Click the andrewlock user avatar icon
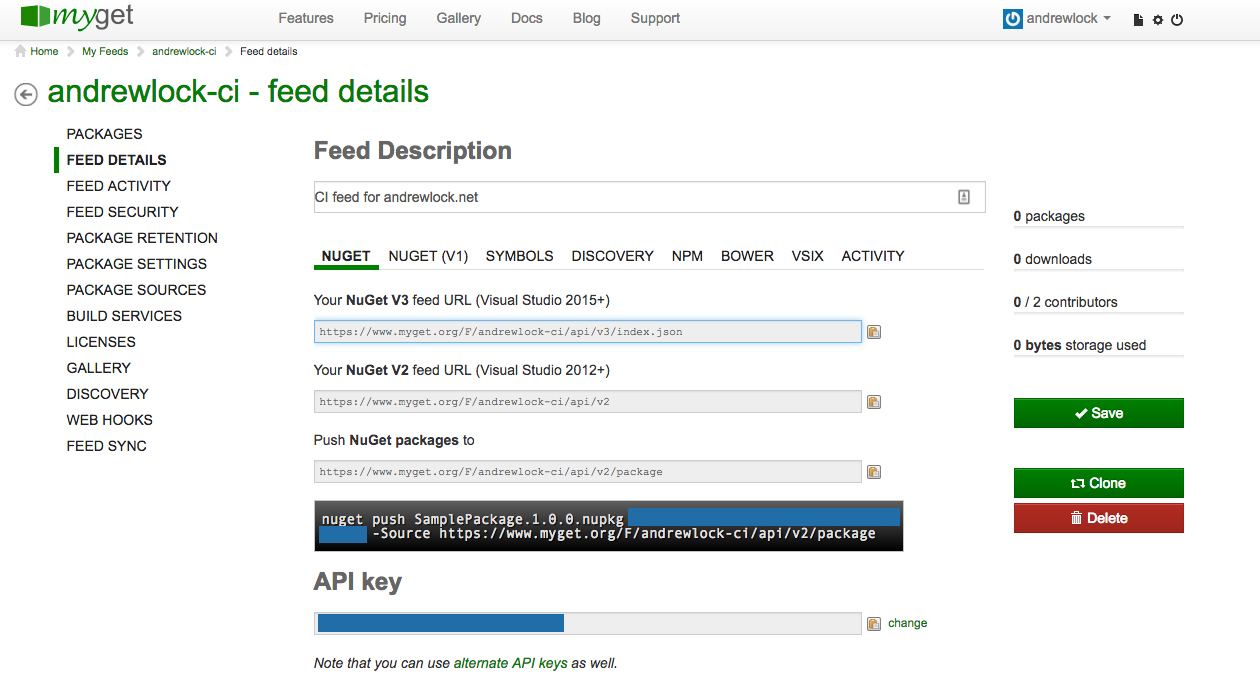The image size is (1260, 679). tap(1013, 19)
